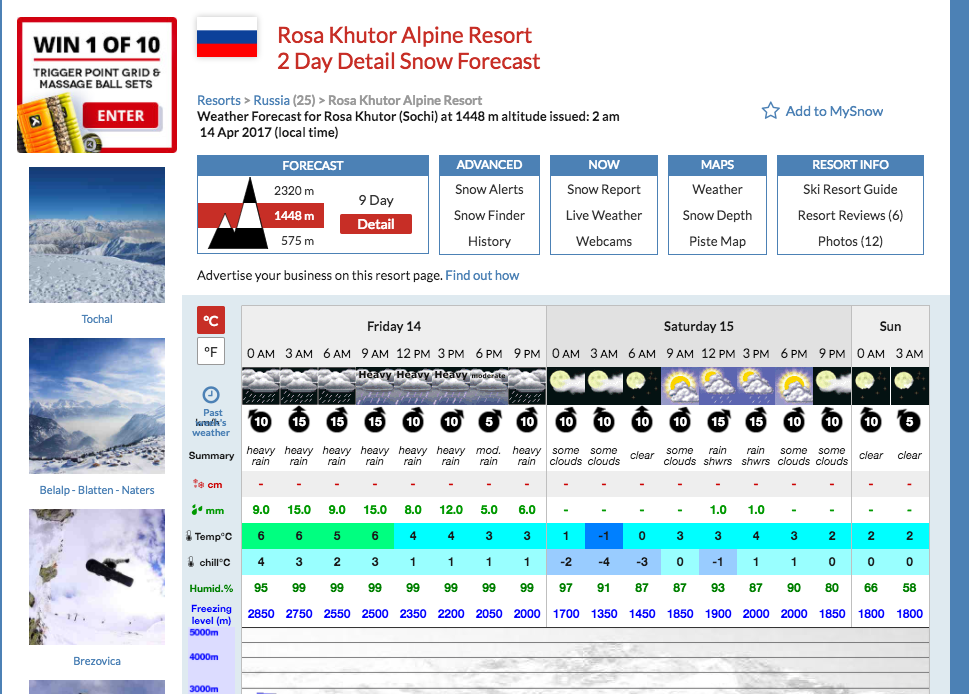Click Saturday 9 PM moon clouds icon
969x694 pixels.
point(832,386)
